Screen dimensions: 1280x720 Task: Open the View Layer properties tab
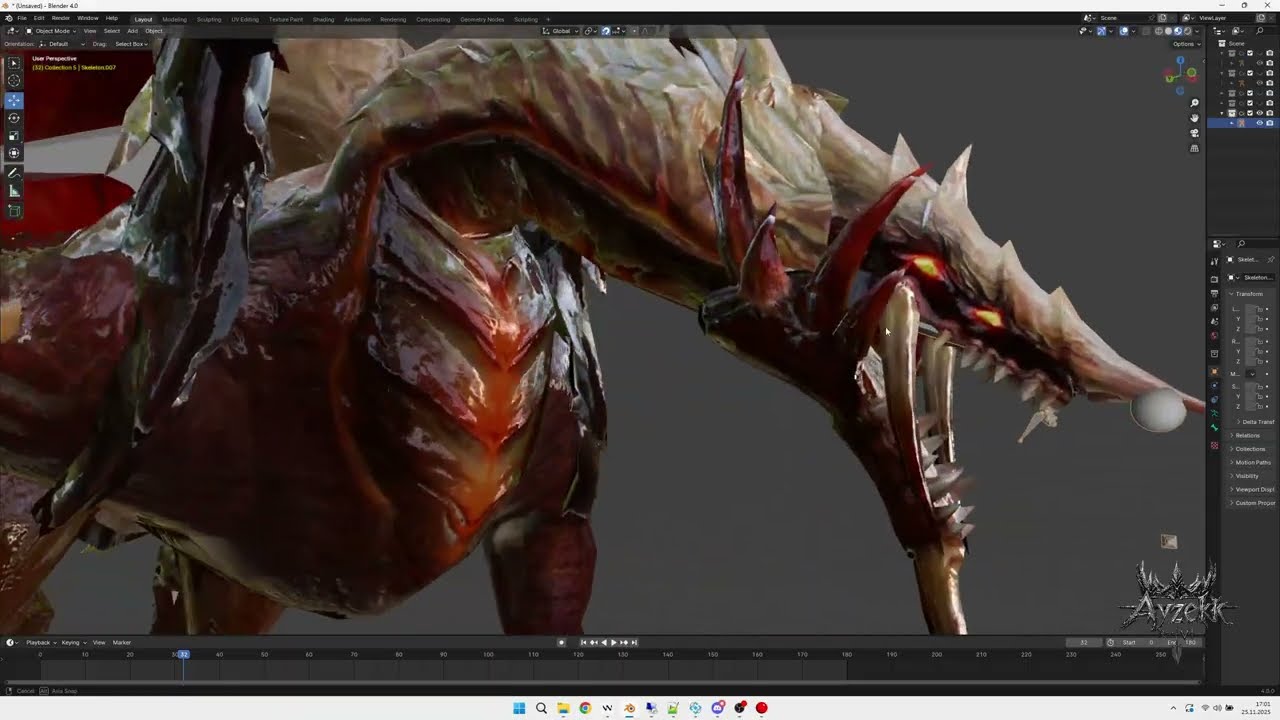click(x=1215, y=307)
